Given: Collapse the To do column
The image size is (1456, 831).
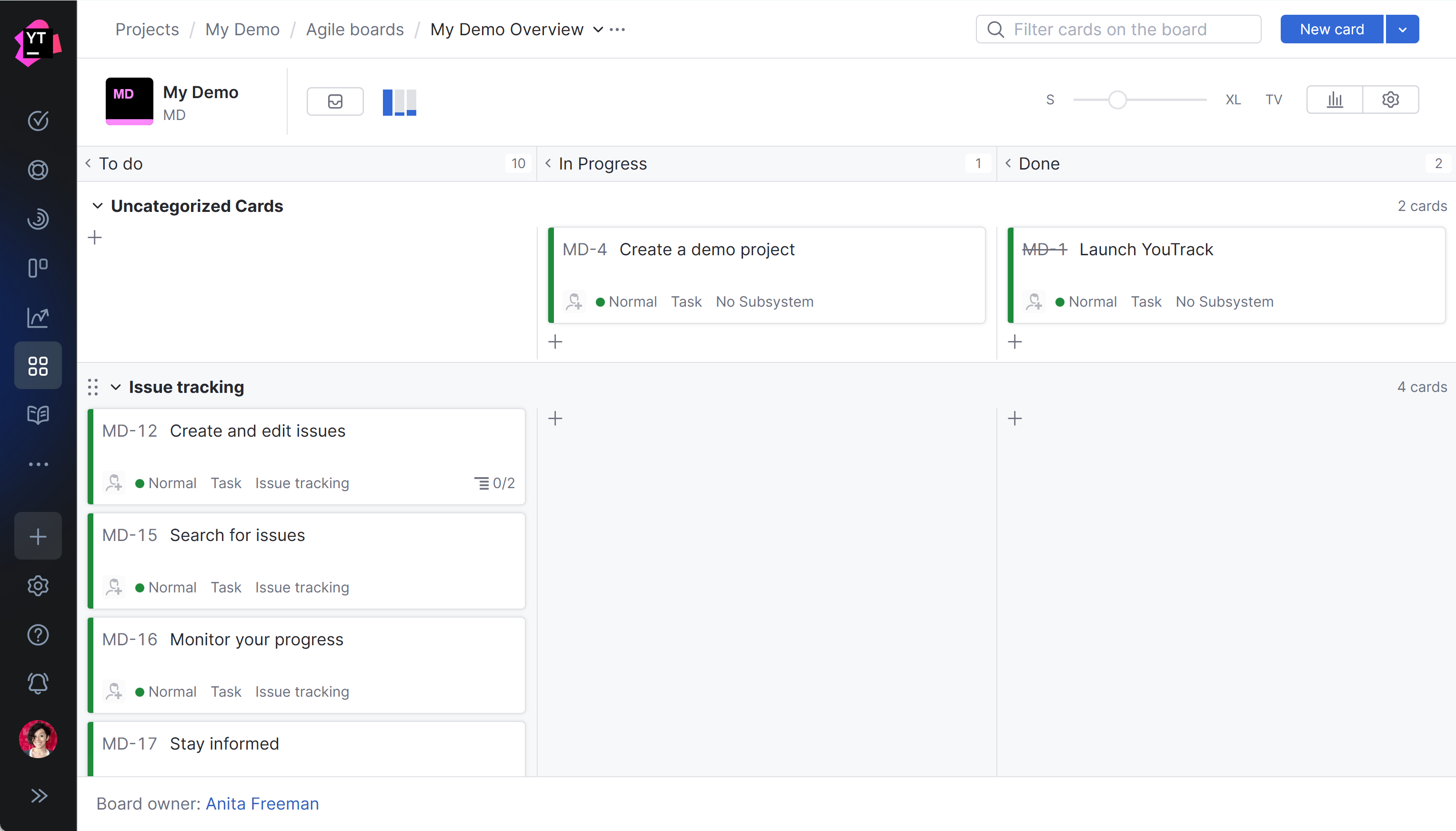Looking at the screenshot, I should [x=89, y=163].
